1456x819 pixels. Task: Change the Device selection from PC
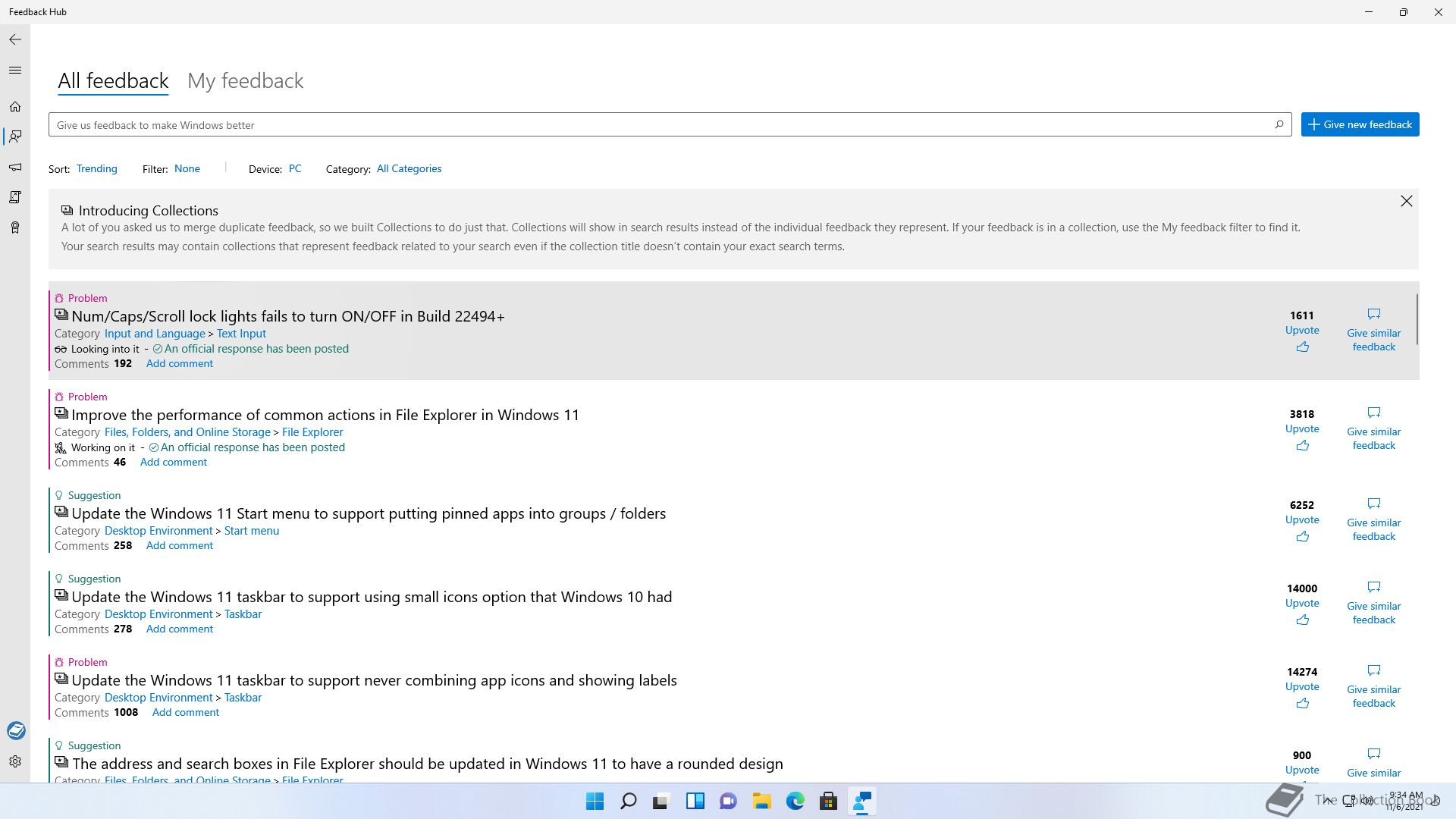click(295, 168)
